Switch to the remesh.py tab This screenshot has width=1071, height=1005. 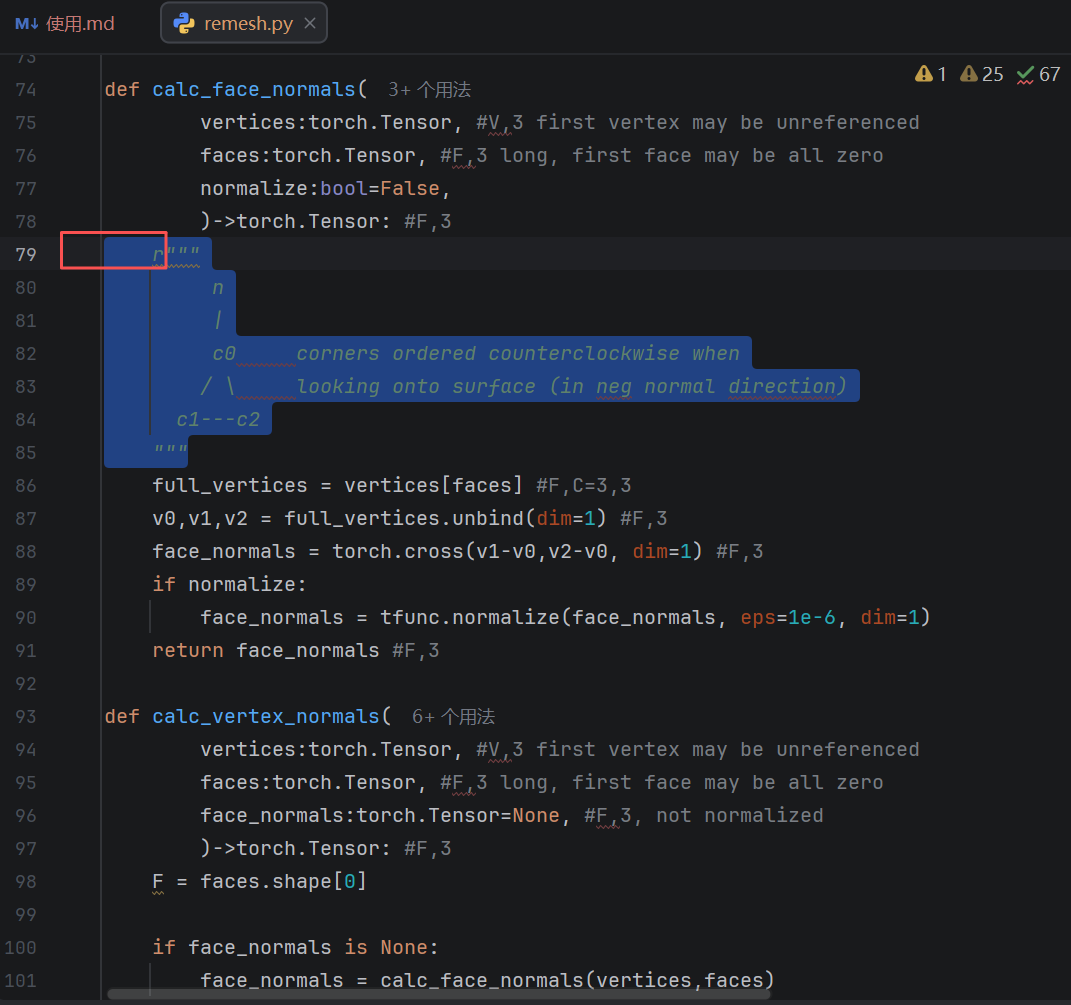[x=244, y=24]
